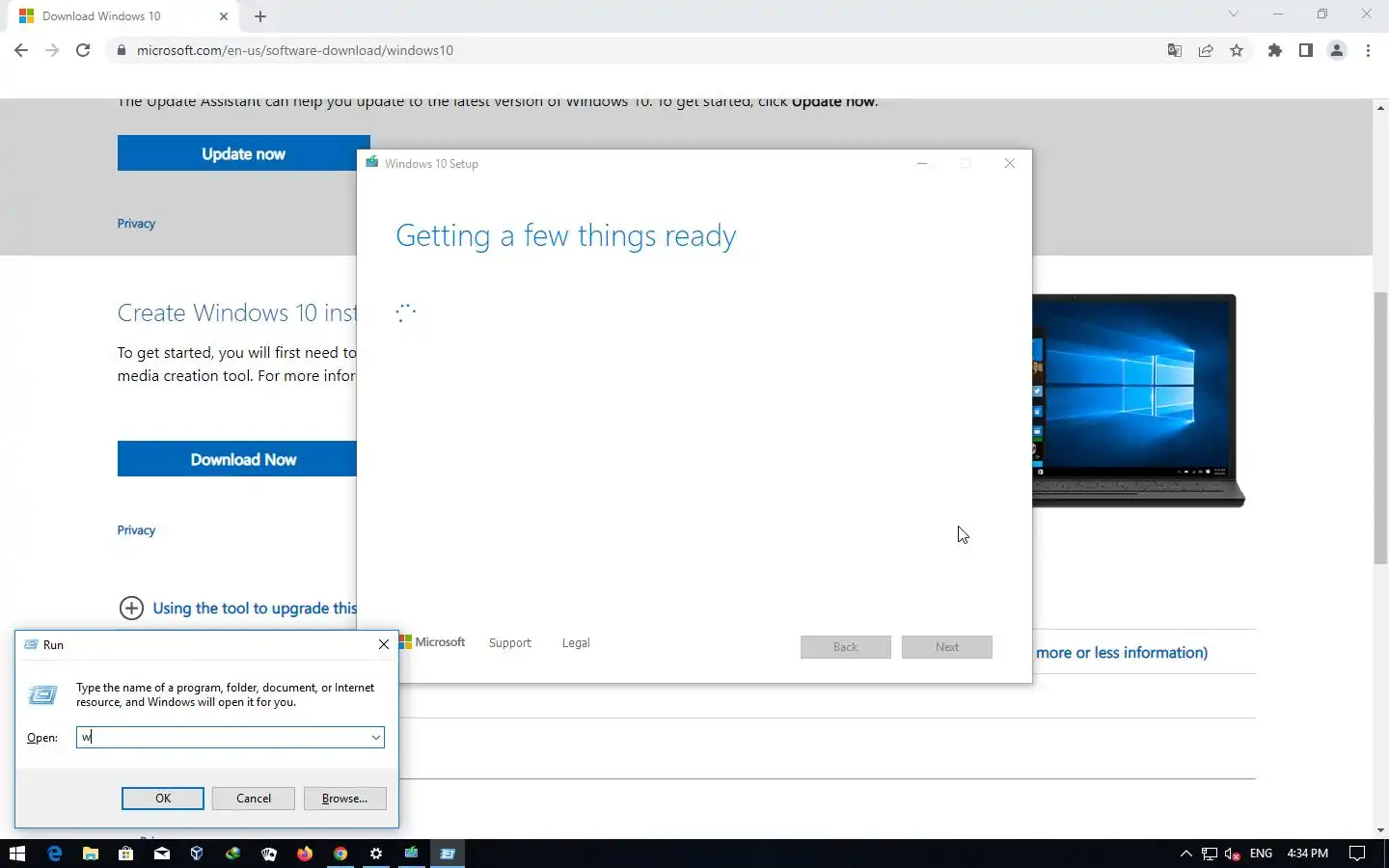The image size is (1389, 868).
Task: Open network status tray icon
Action: point(1209,854)
